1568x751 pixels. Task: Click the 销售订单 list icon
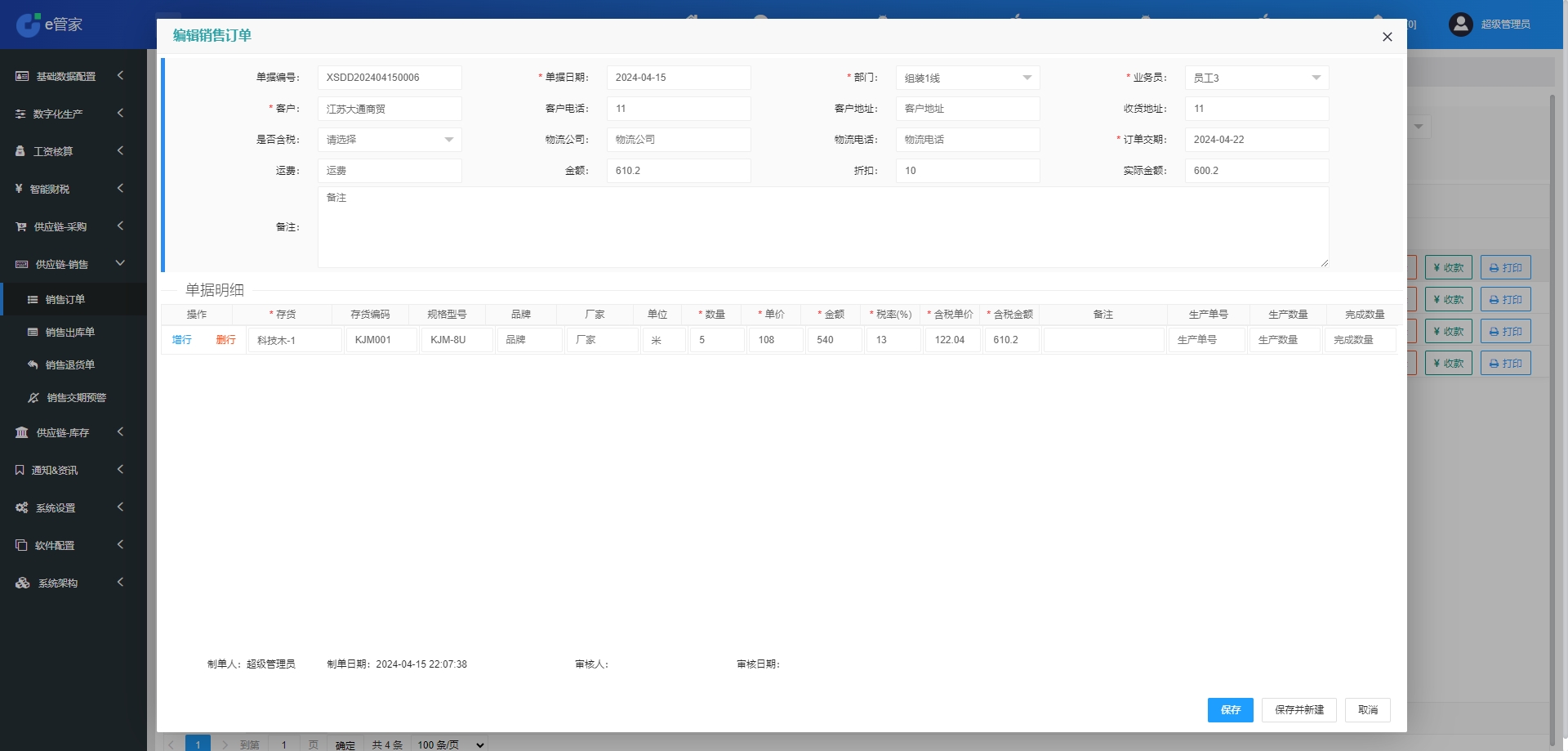[33, 300]
